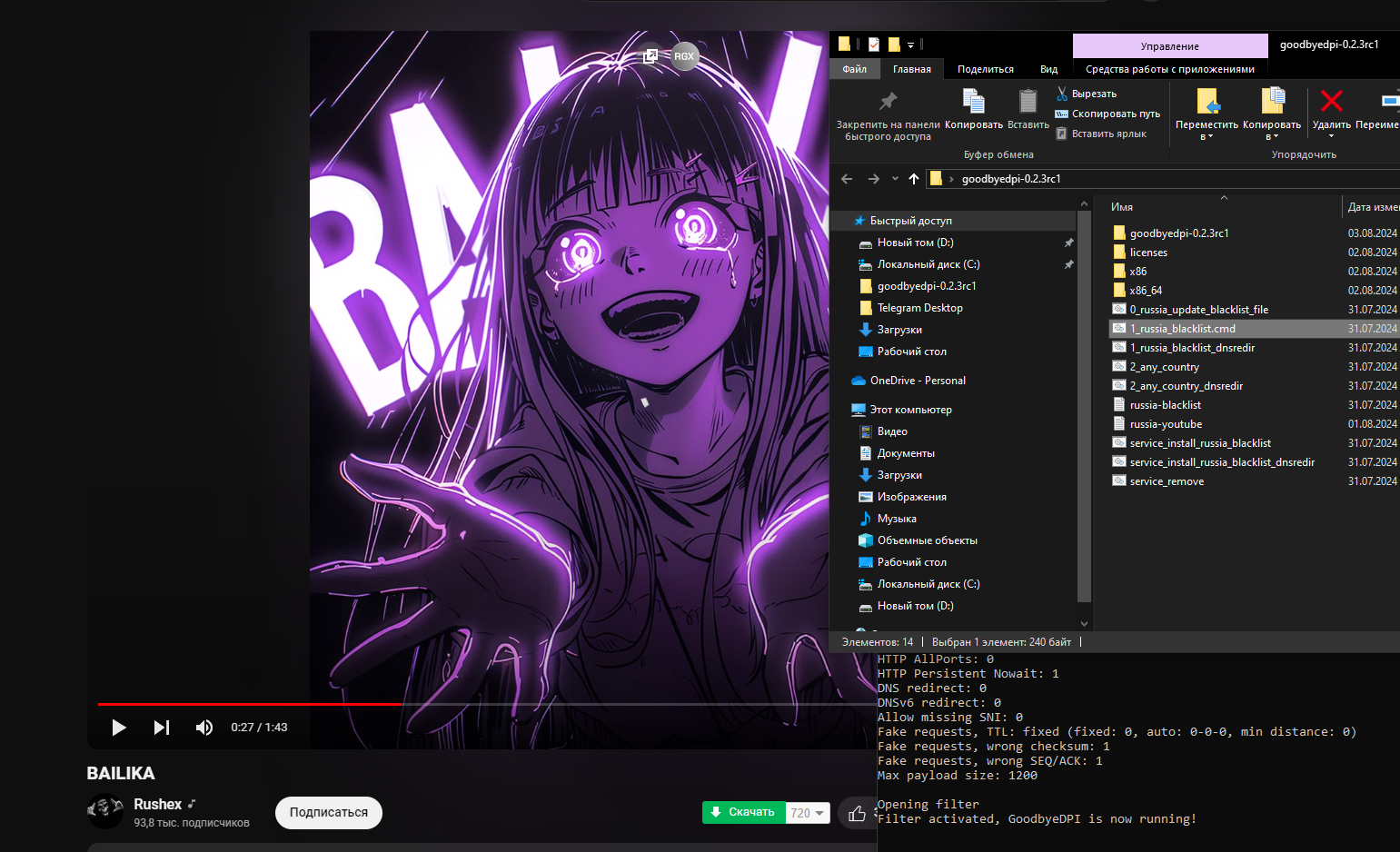This screenshot has height=852, width=1400.
Task: Open Загрузки under quick access
Action: point(899,330)
